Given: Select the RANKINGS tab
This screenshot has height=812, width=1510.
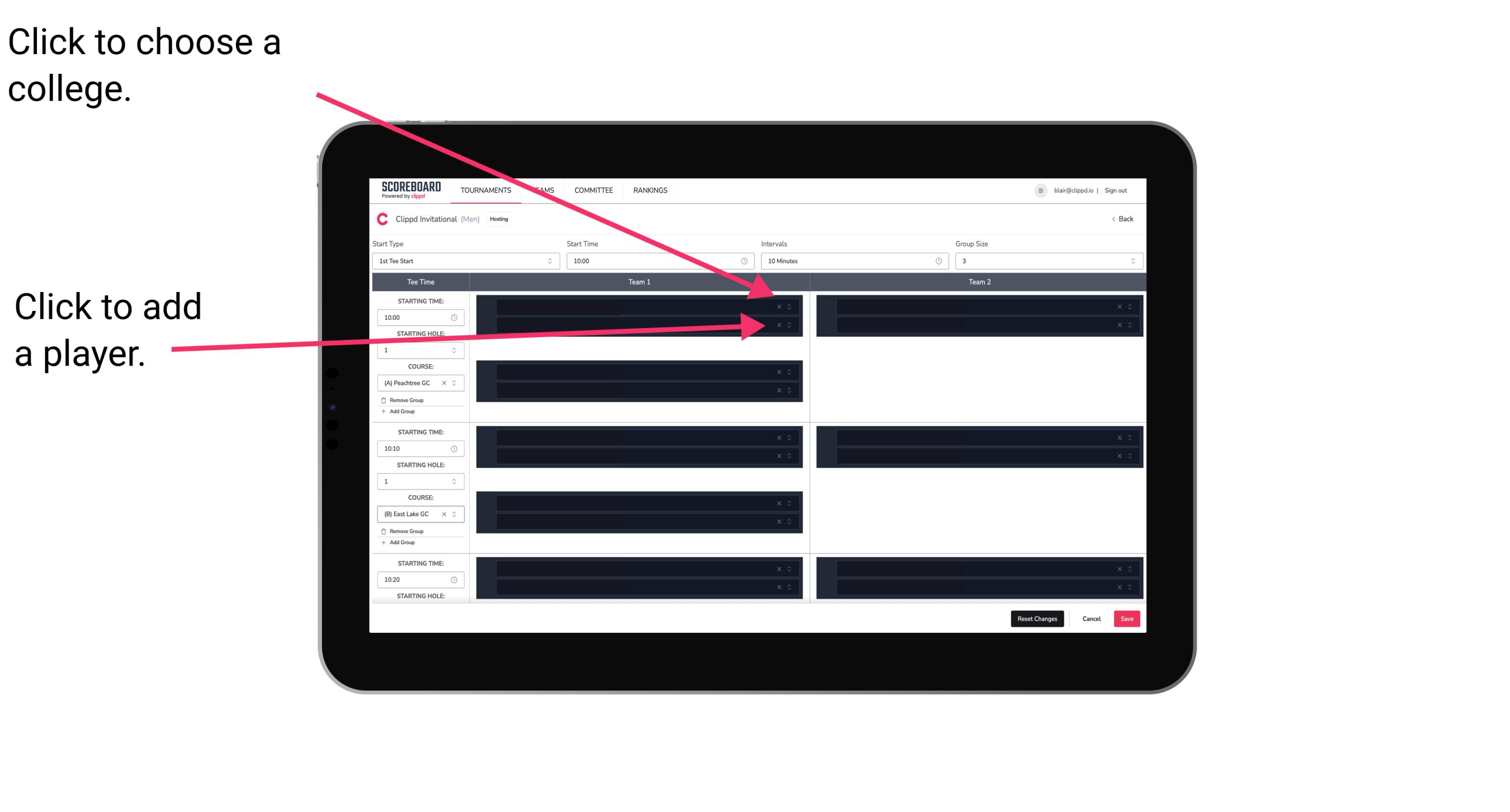Looking at the screenshot, I should tap(650, 191).
